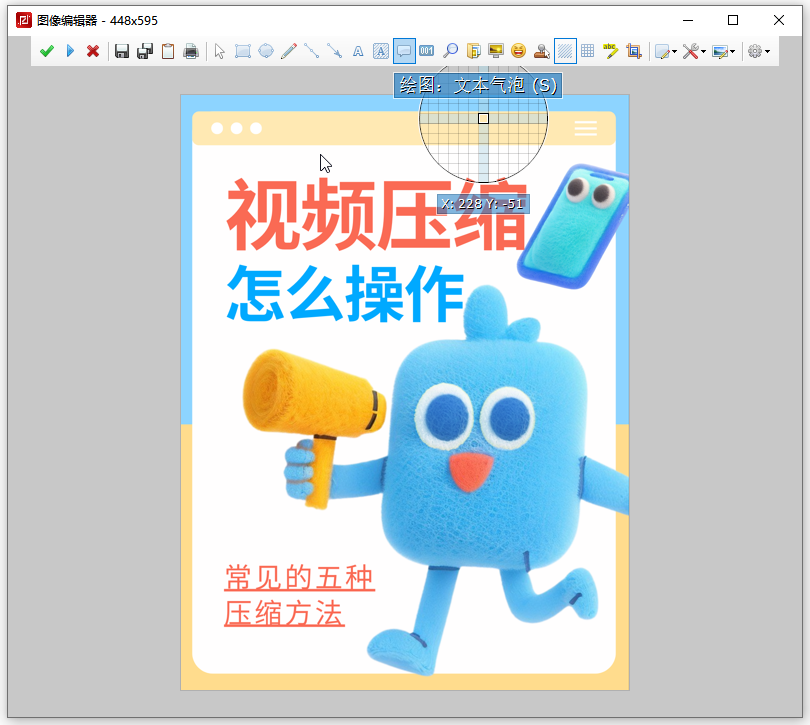Select the ellipse drawing tool

(x=266, y=51)
